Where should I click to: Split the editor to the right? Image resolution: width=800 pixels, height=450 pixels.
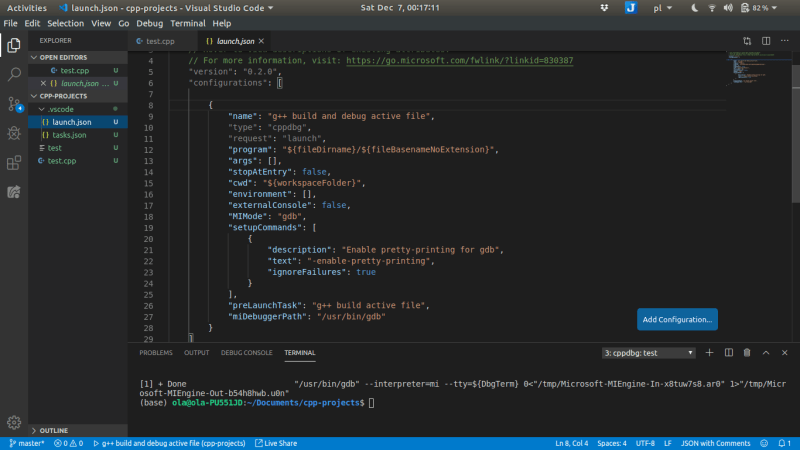coord(766,41)
